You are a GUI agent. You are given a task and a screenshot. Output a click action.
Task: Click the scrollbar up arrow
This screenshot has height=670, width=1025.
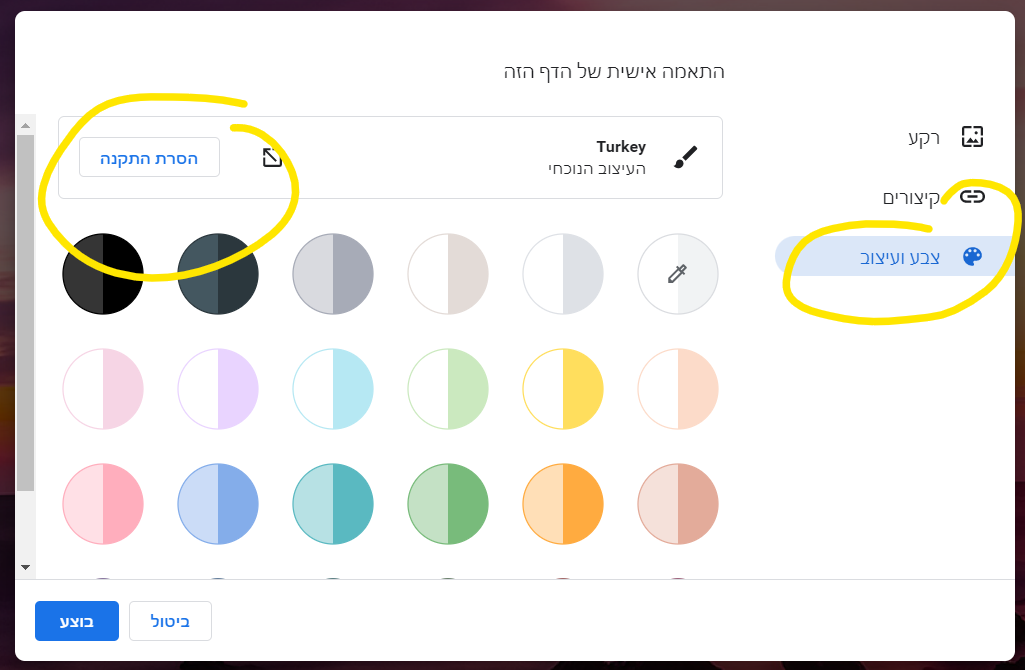pyautogui.click(x=26, y=126)
